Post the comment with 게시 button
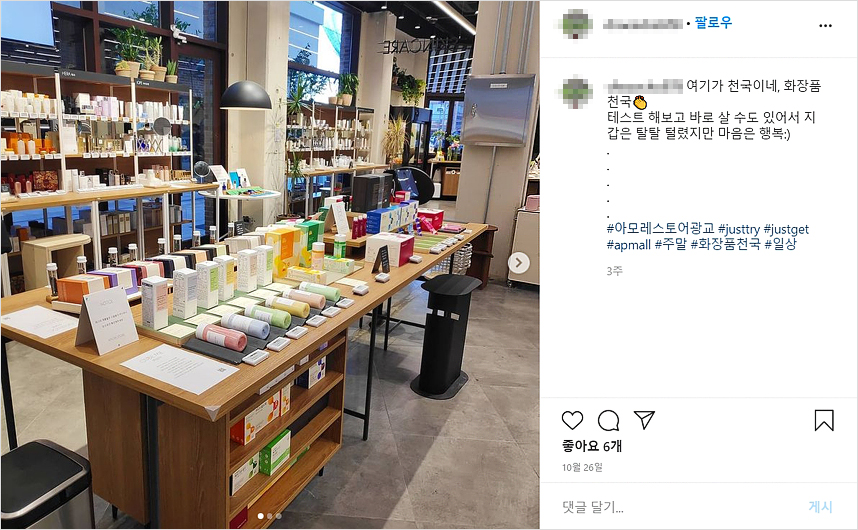 click(x=820, y=507)
